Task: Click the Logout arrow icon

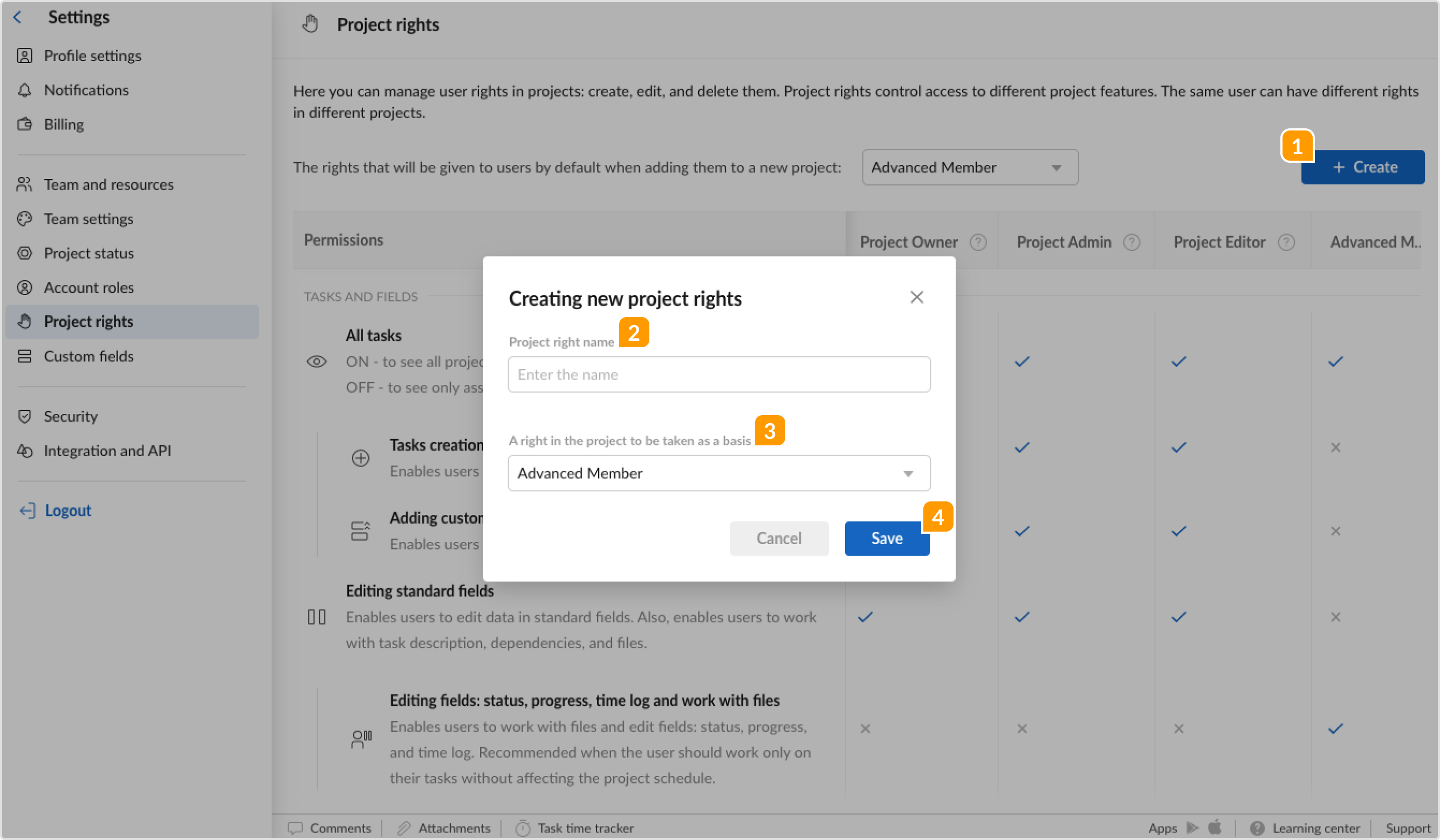Action: [28, 510]
